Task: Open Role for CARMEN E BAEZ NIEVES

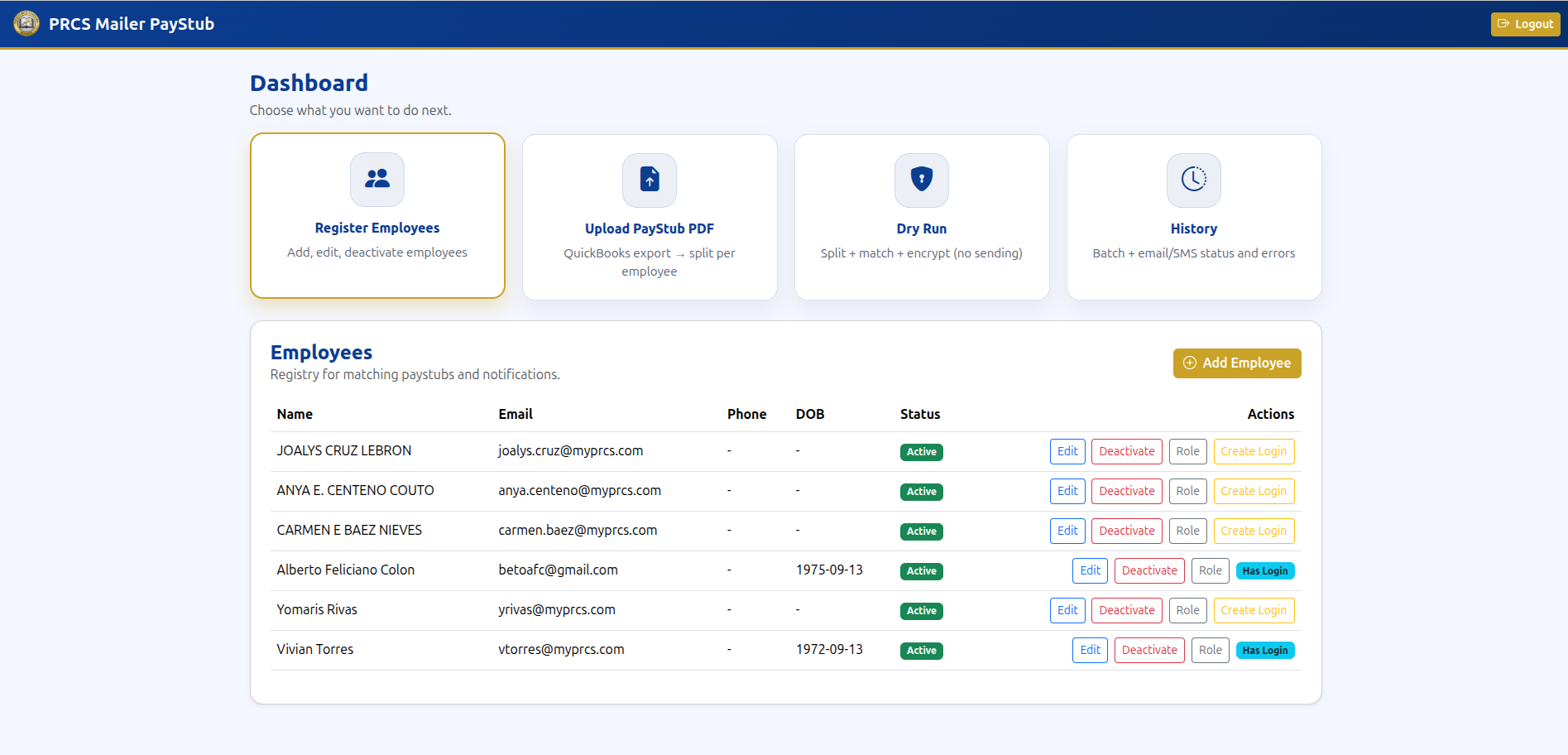Action: tap(1188, 531)
